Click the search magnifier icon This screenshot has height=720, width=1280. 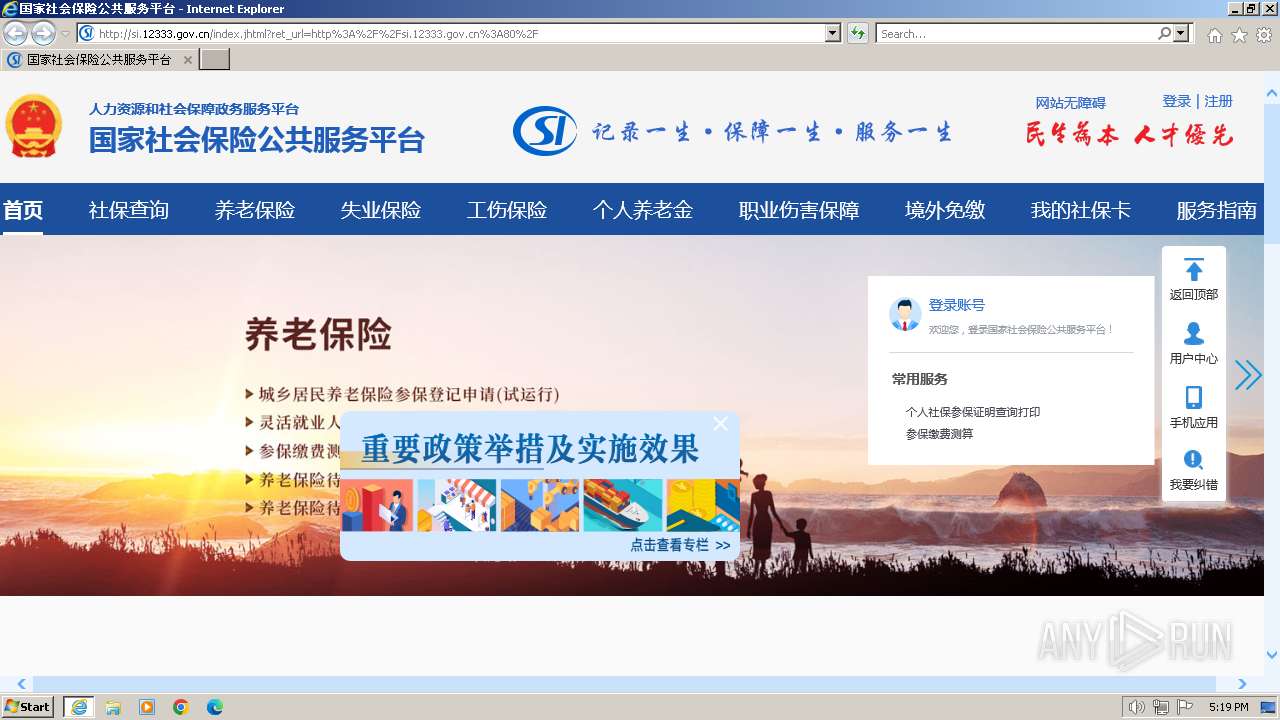coord(1164,33)
